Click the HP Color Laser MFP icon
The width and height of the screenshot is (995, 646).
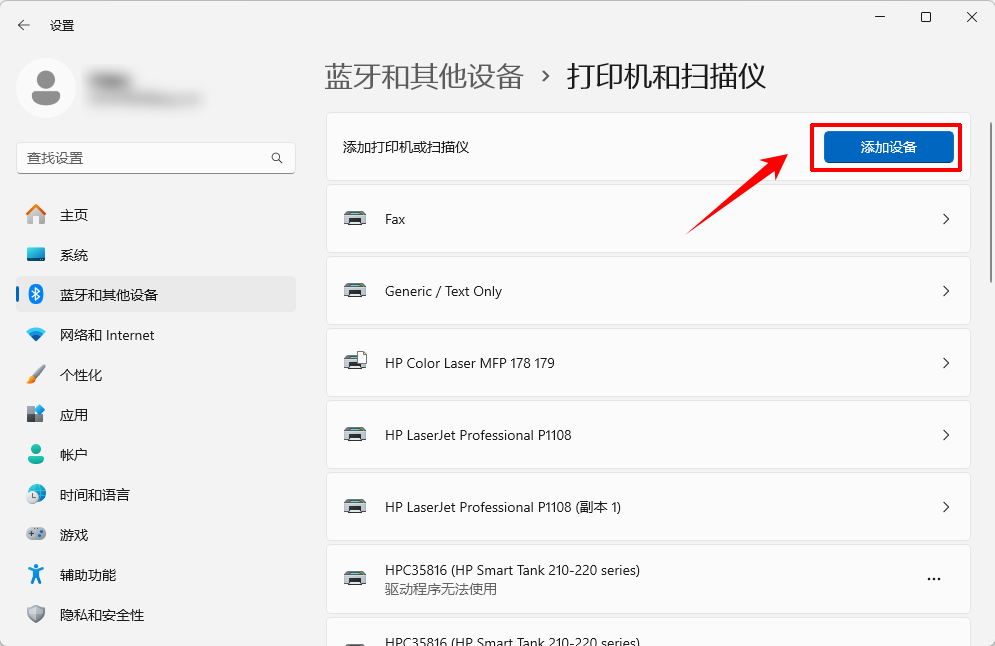(355, 361)
